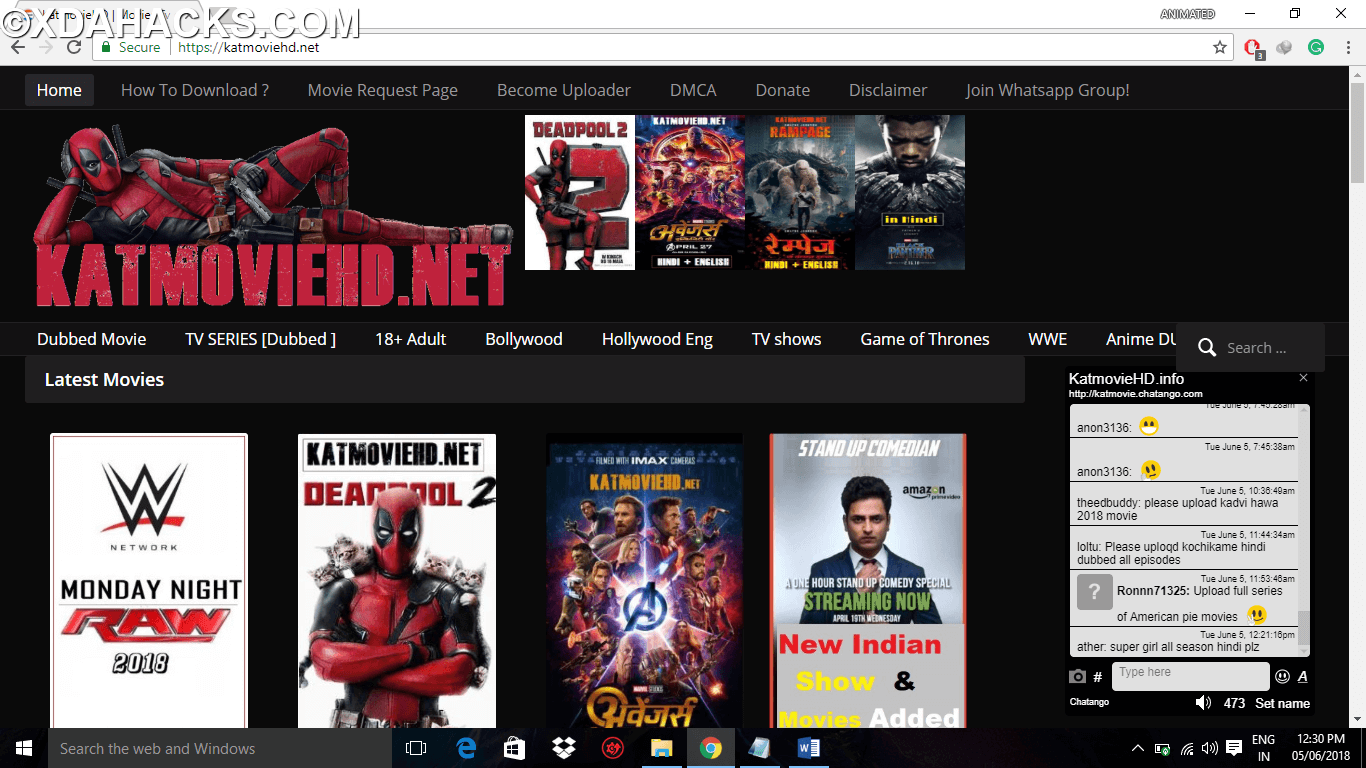Open the Game of Thrones category

tap(925, 339)
